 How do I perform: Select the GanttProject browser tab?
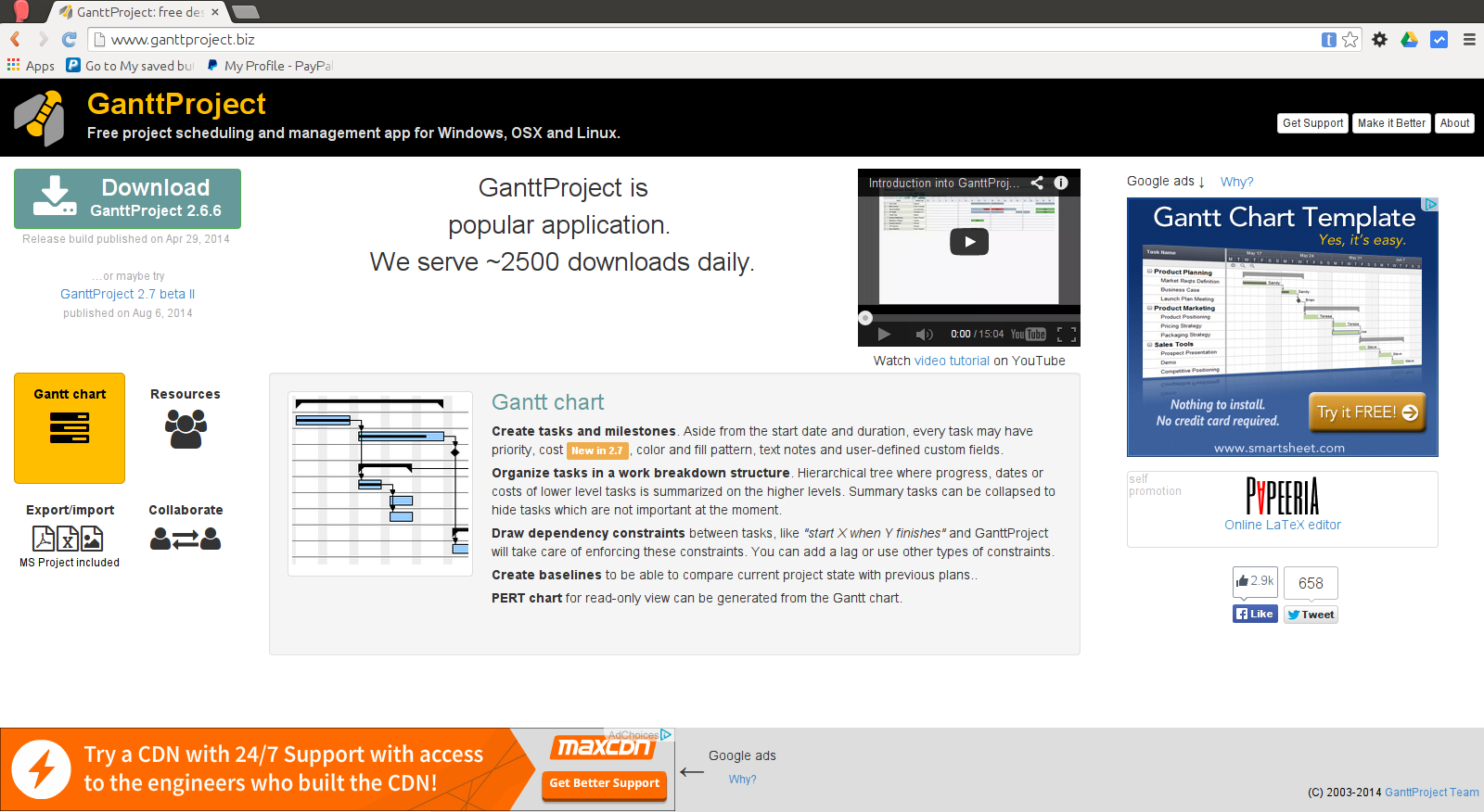click(x=139, y=12)
